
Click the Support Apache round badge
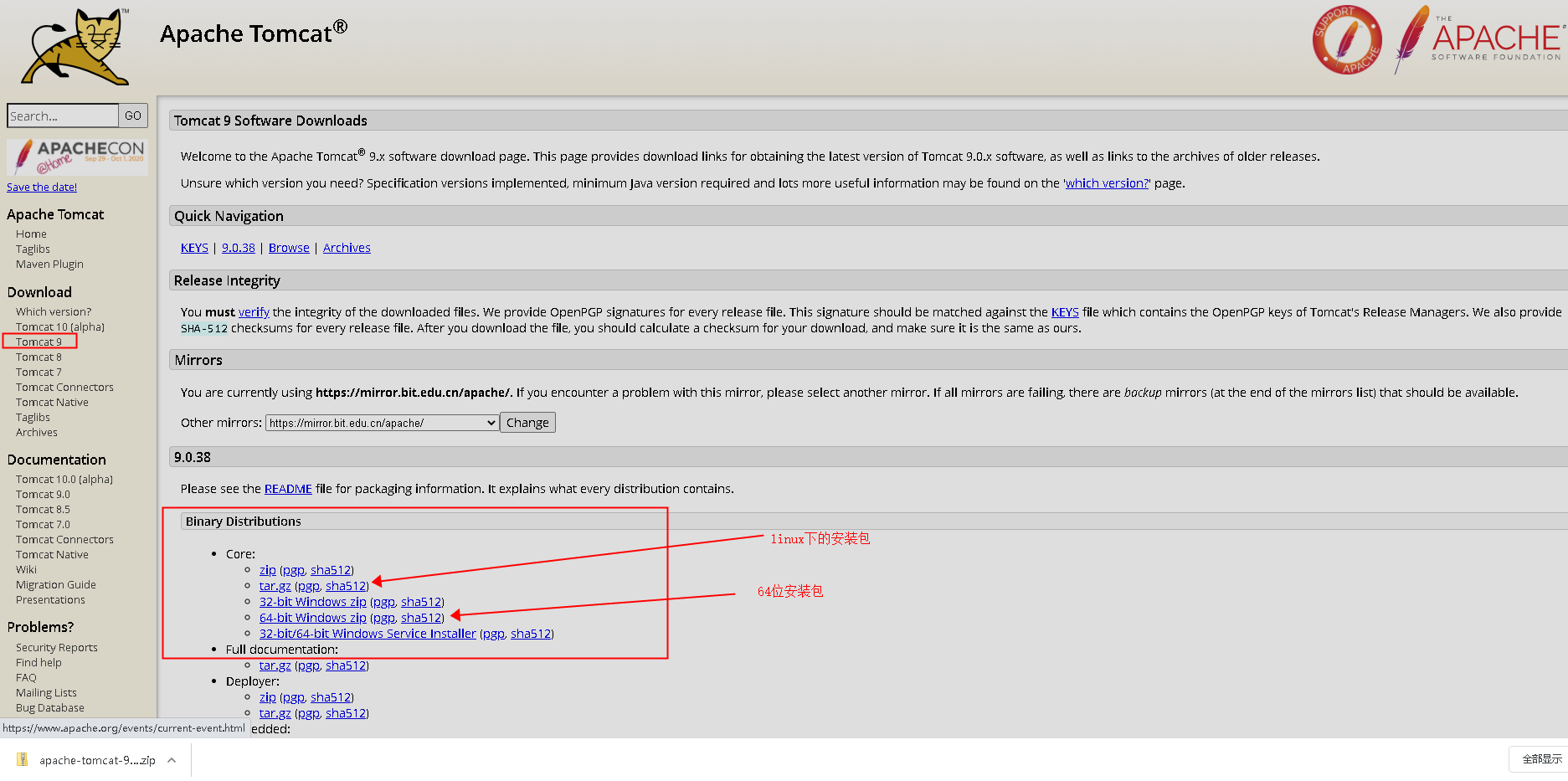coord(1347,39)
